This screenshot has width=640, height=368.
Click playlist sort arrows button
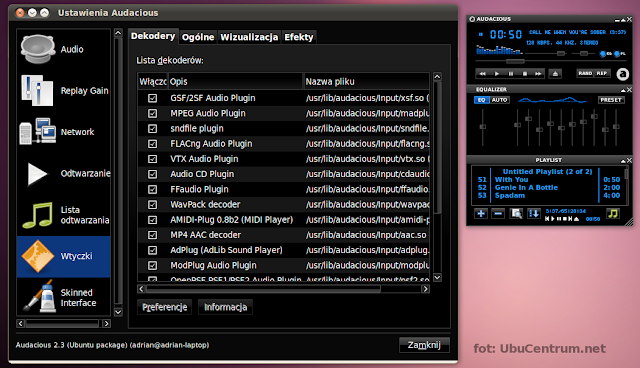point(533,213)
